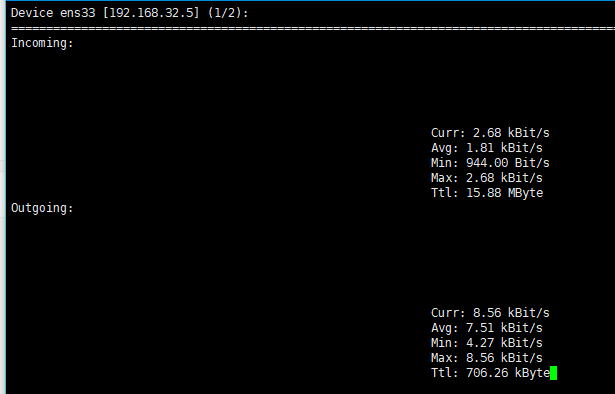Click incoming Max 2.68 kBit/s line
Screen dimensions: 615x394
coord(487,178)
